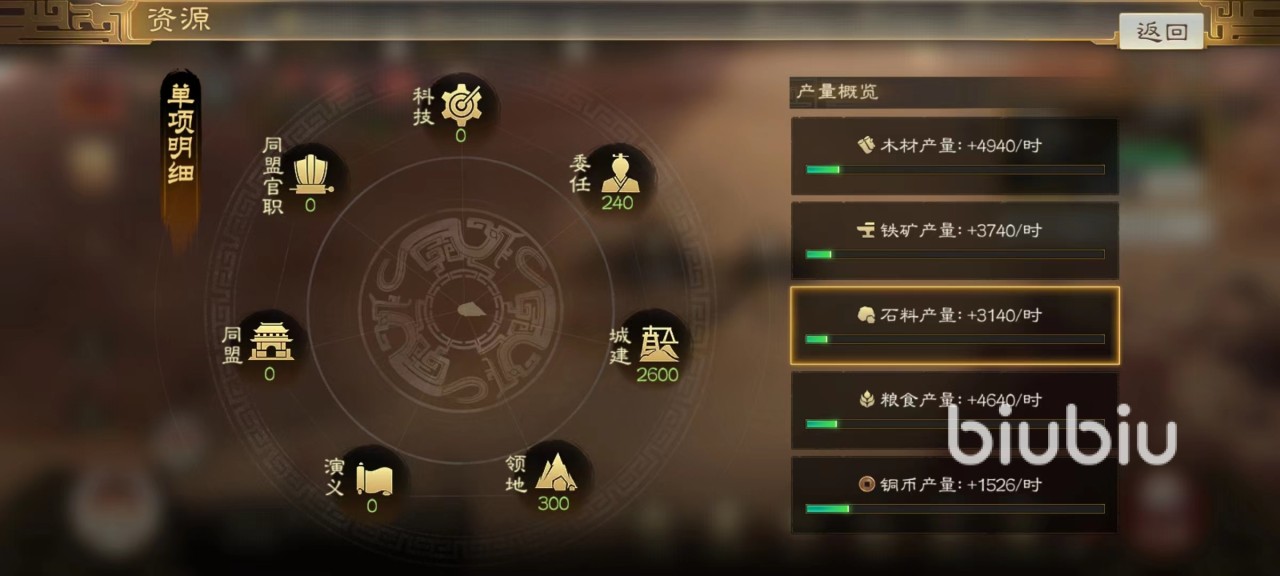This screenshot has width=1280, height=576.
Task: Select the 粮食产量 production row
Action: click(954, 410)
